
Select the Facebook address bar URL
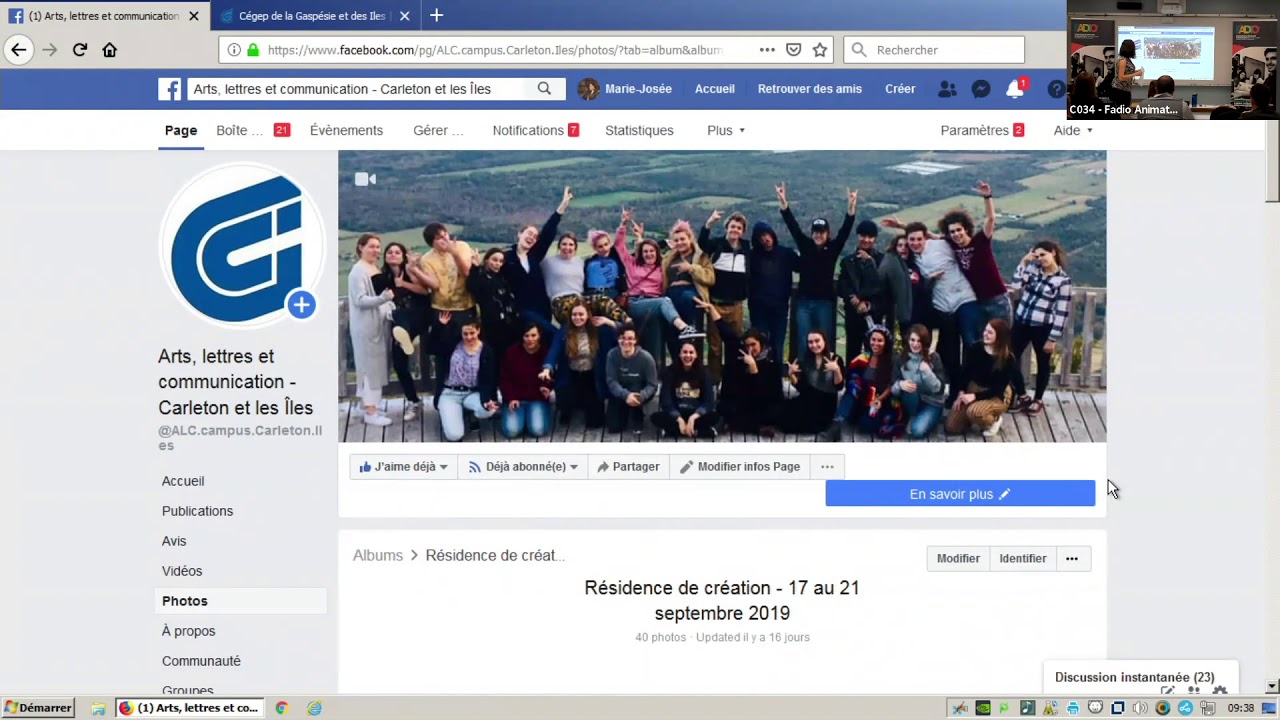[495, 50]
